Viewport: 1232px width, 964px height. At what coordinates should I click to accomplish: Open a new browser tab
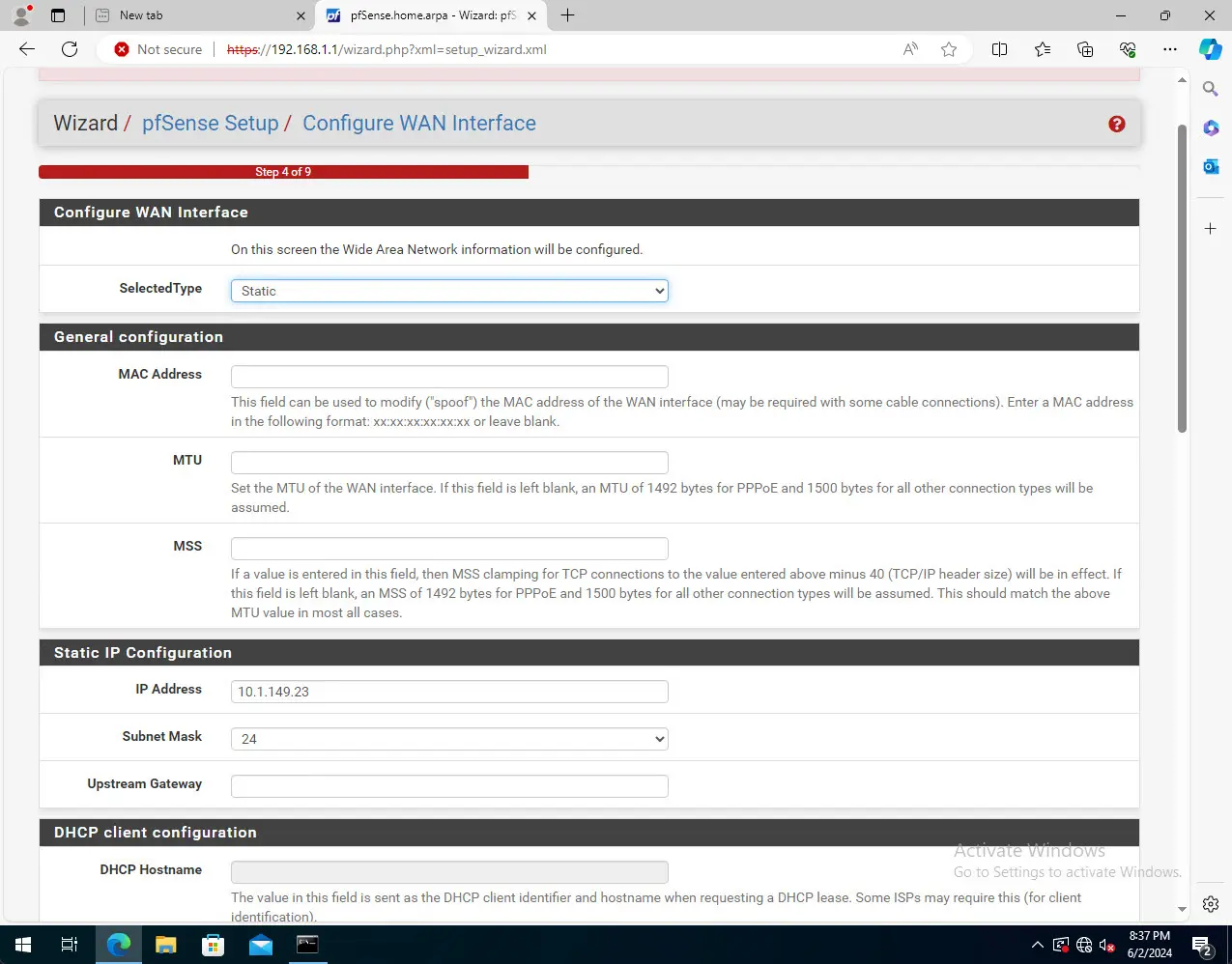pyautogui.click(x=568, y=15)
